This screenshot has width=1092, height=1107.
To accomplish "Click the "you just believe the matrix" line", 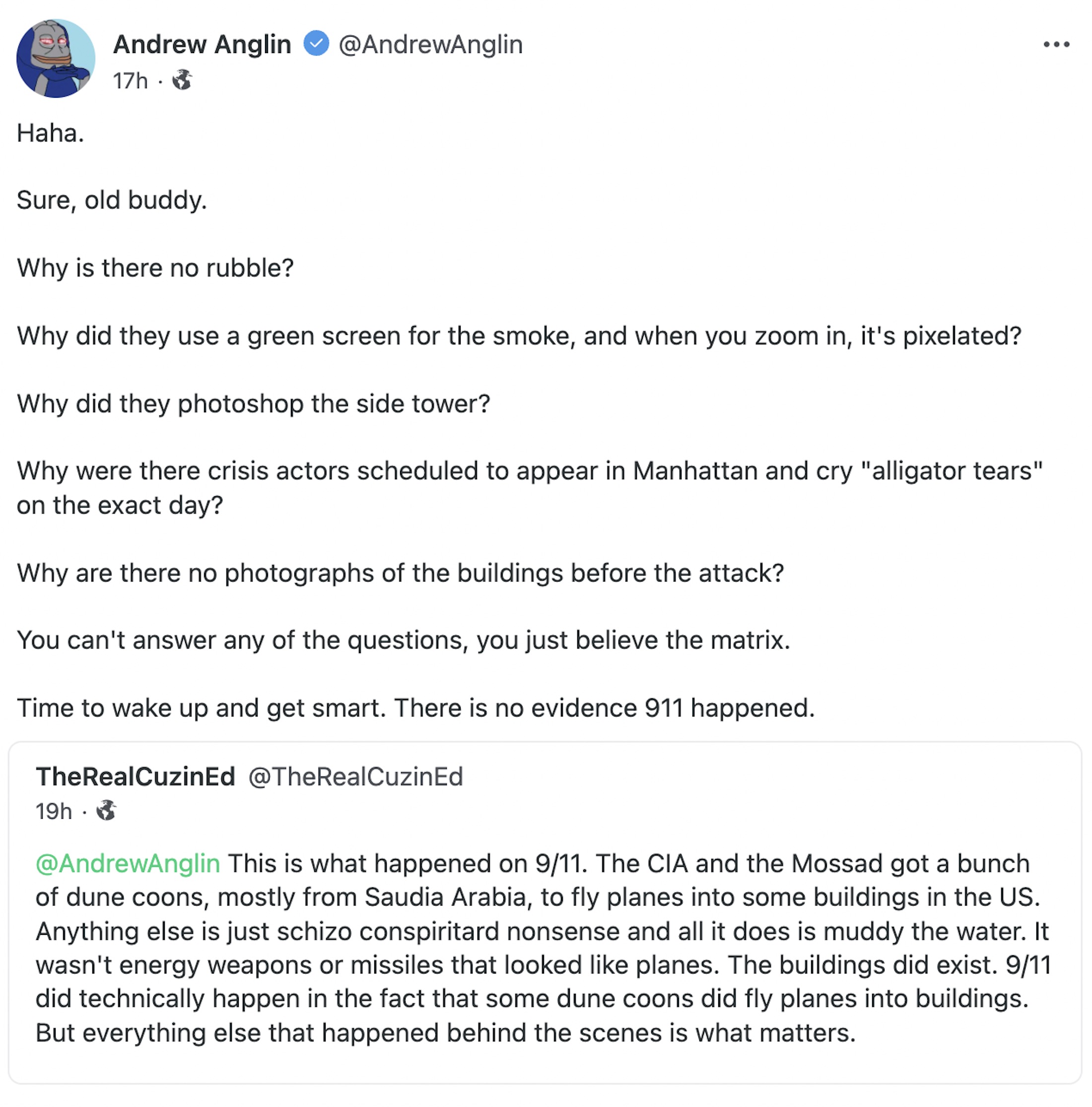I will (403, 640).
